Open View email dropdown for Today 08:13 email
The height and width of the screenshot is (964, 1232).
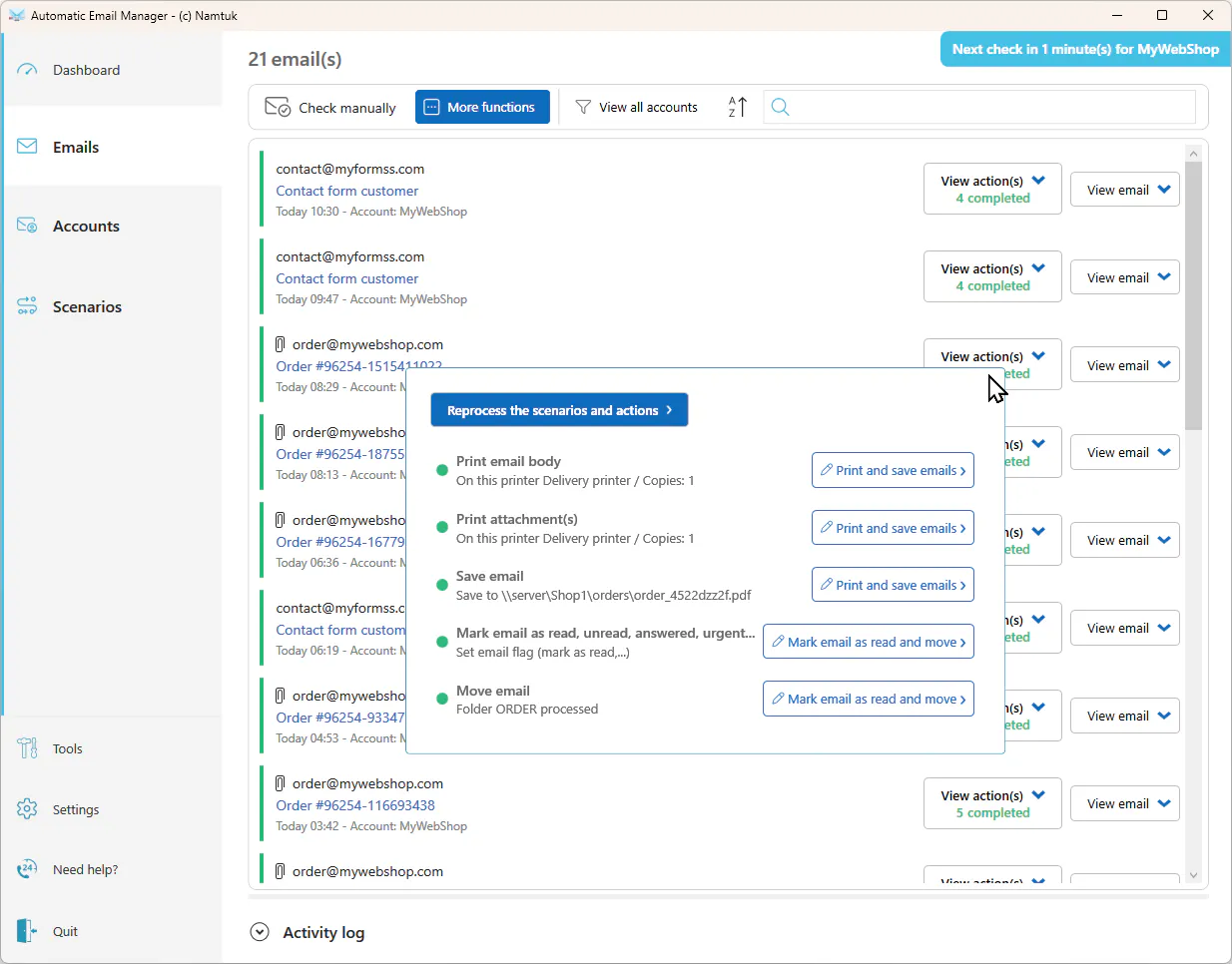click(1125, 452)
